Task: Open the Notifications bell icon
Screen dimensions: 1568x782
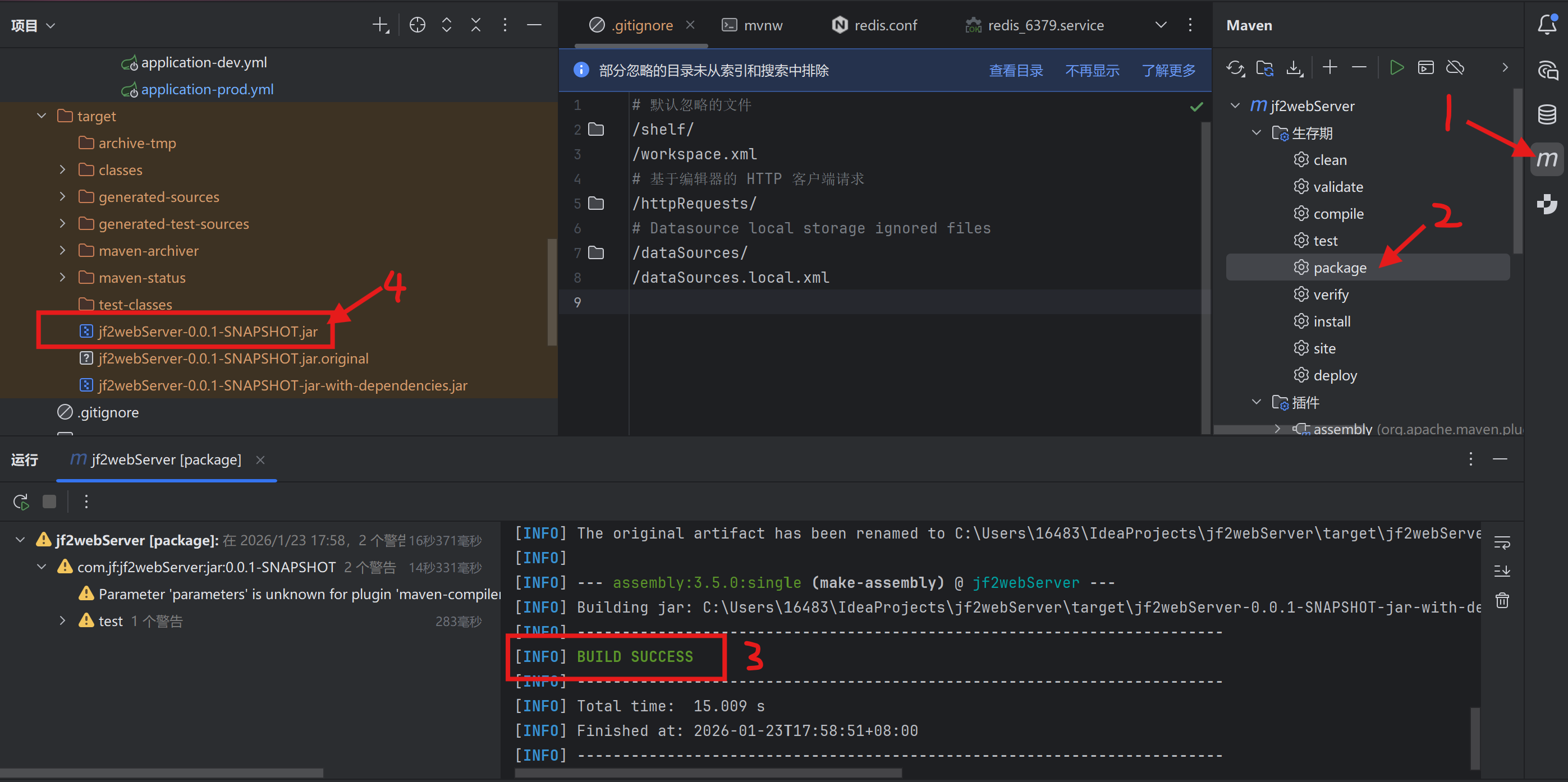Action: pos(1547,25)
